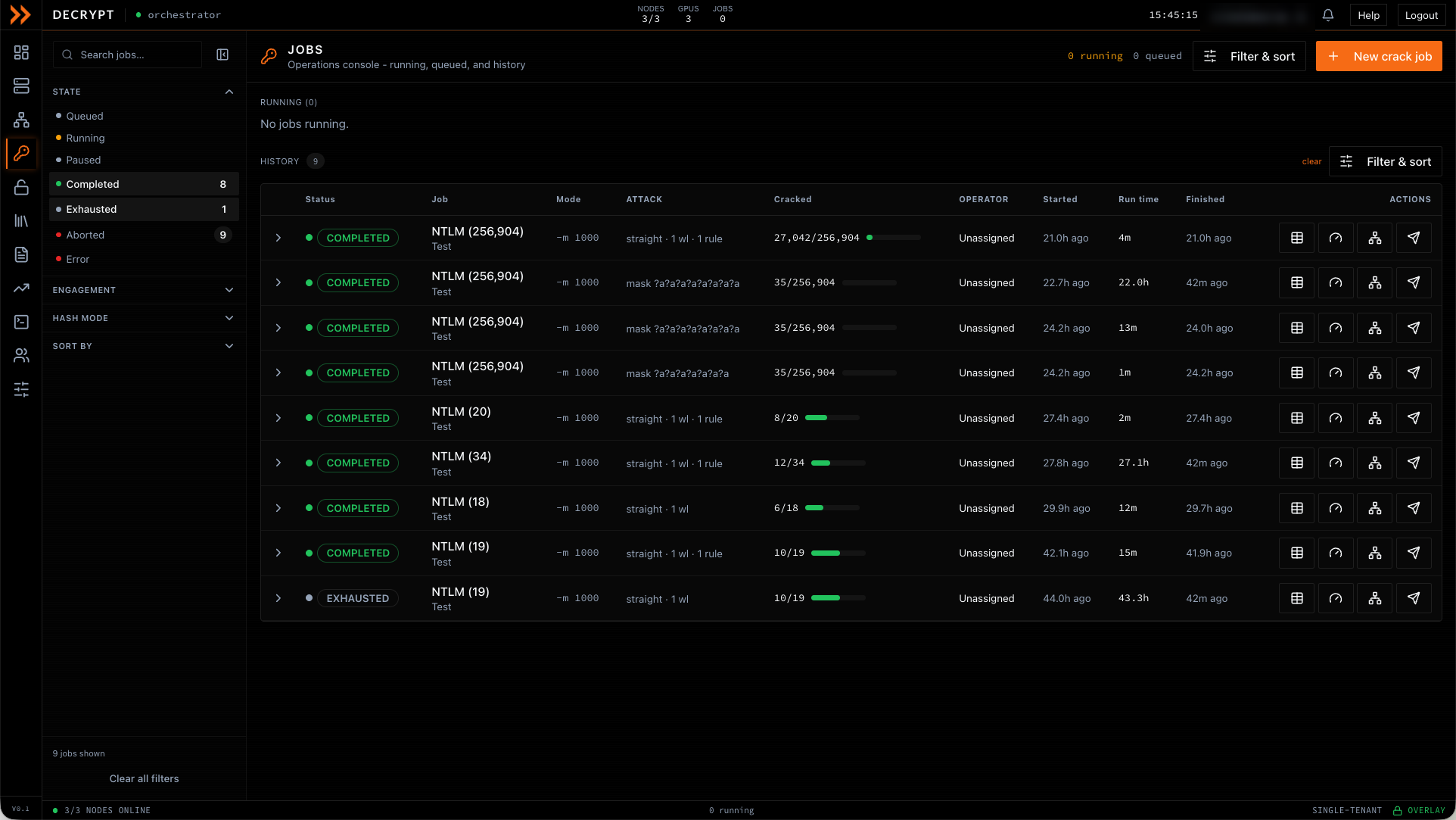The image size is (1456, 820).
Task: Open Filter & sort in page header
Action: (1249, 56)
